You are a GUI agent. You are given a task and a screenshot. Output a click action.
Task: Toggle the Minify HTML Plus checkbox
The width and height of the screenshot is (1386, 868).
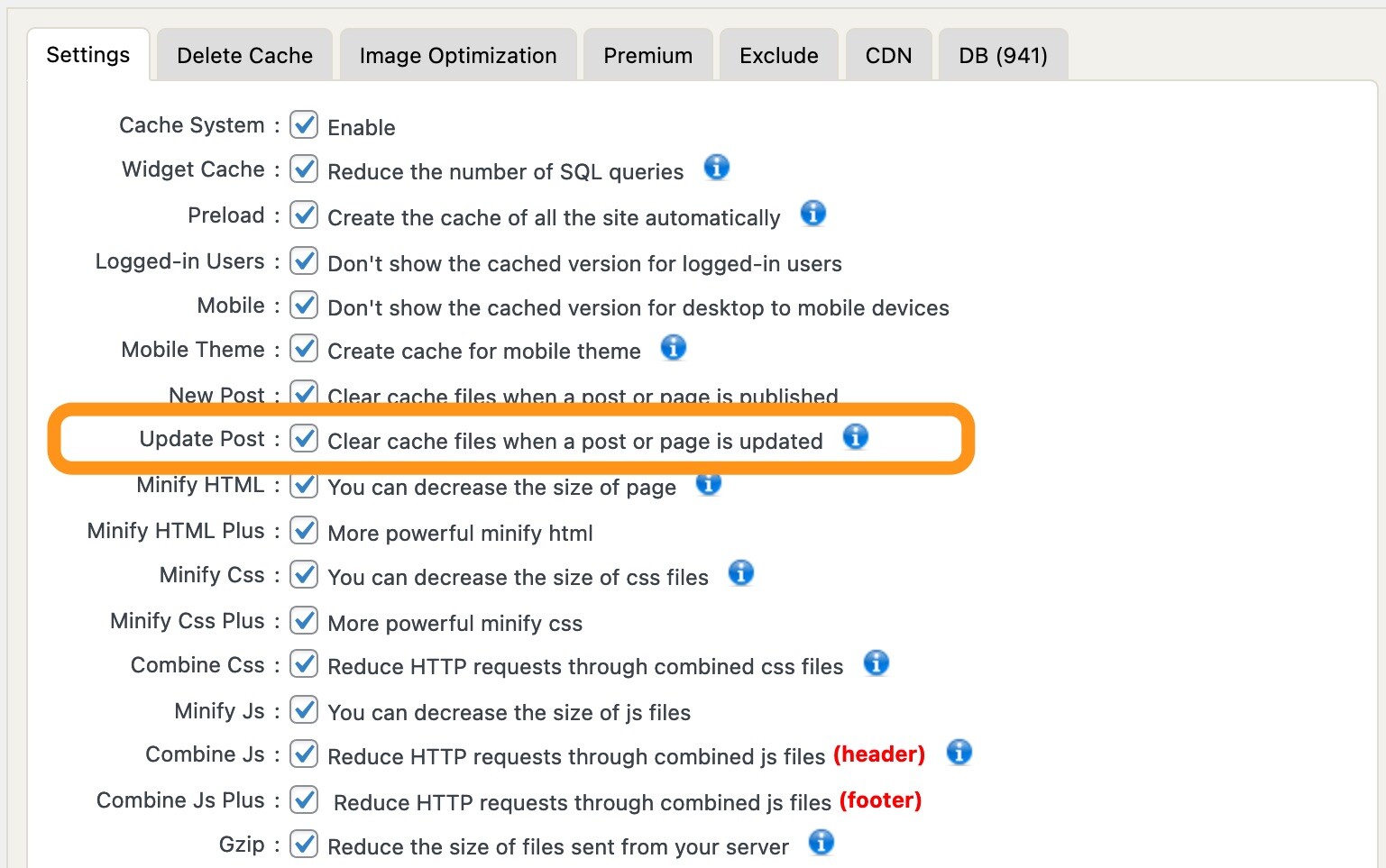pyautogui.click(x=304, y=531)
